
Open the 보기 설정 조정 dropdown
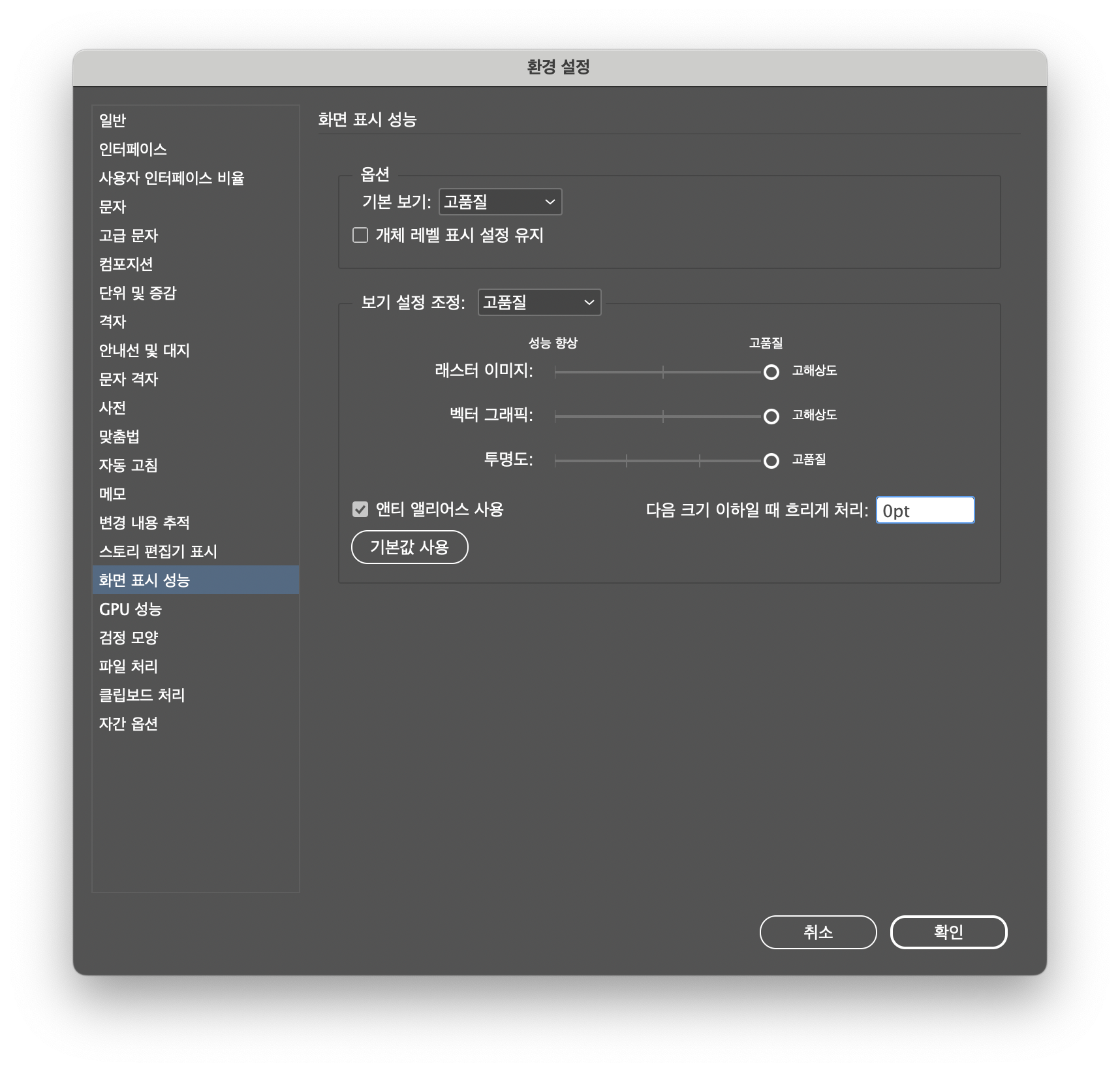coord(539,302)
